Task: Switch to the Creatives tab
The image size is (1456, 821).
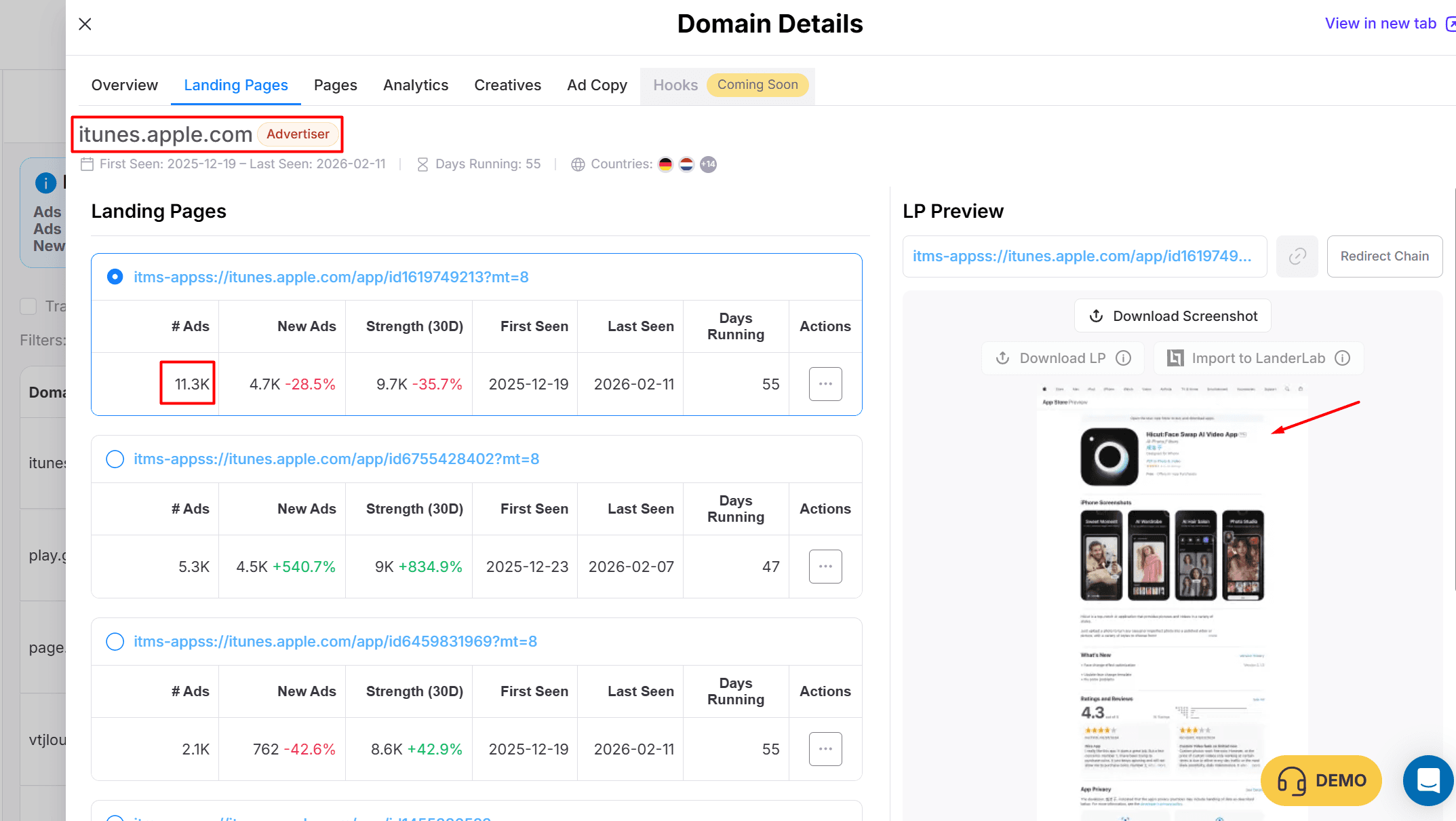Action: pyautogui.click(x=507, y=85)
